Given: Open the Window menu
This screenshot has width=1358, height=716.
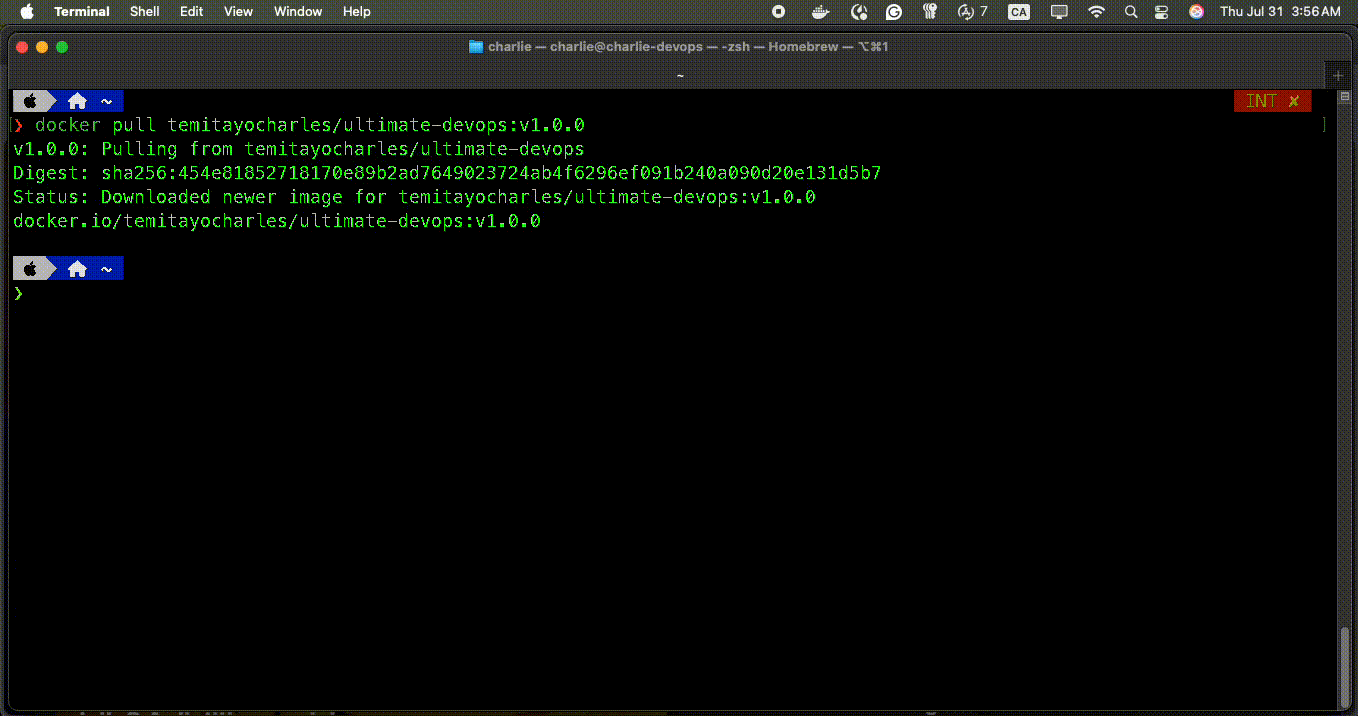Looking at the screenshot, I should click(x=298, y=12).
